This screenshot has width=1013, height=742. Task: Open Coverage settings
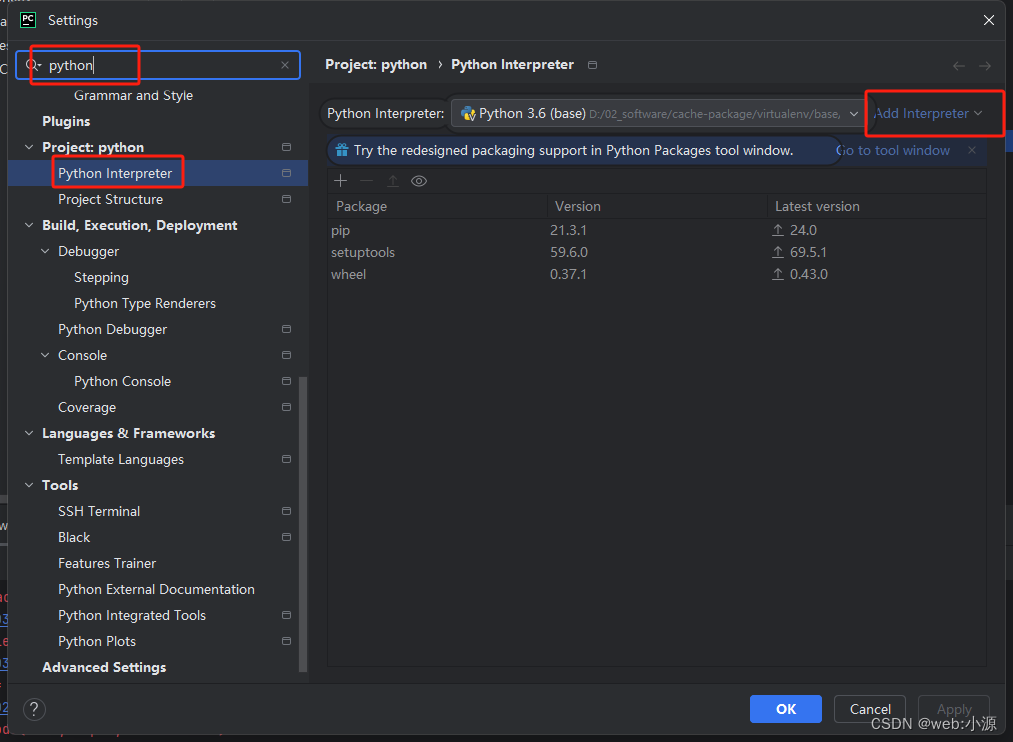pos(87,407)
